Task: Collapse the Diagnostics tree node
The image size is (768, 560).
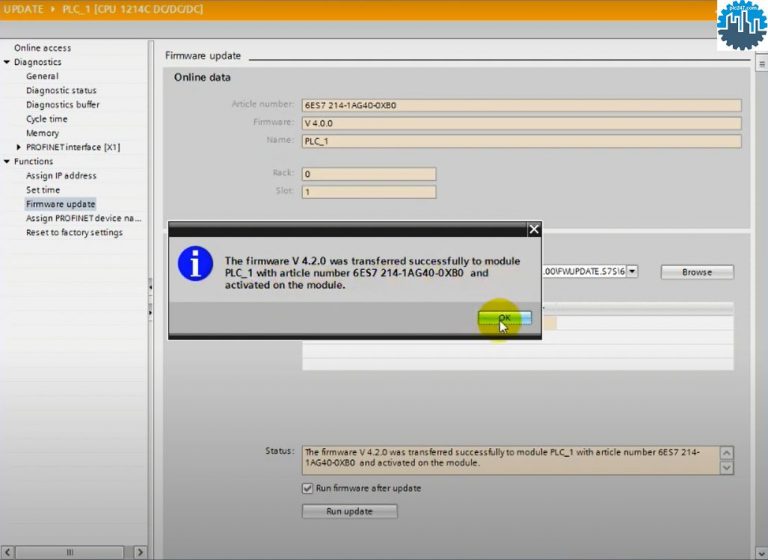Action: click(7, 62)
